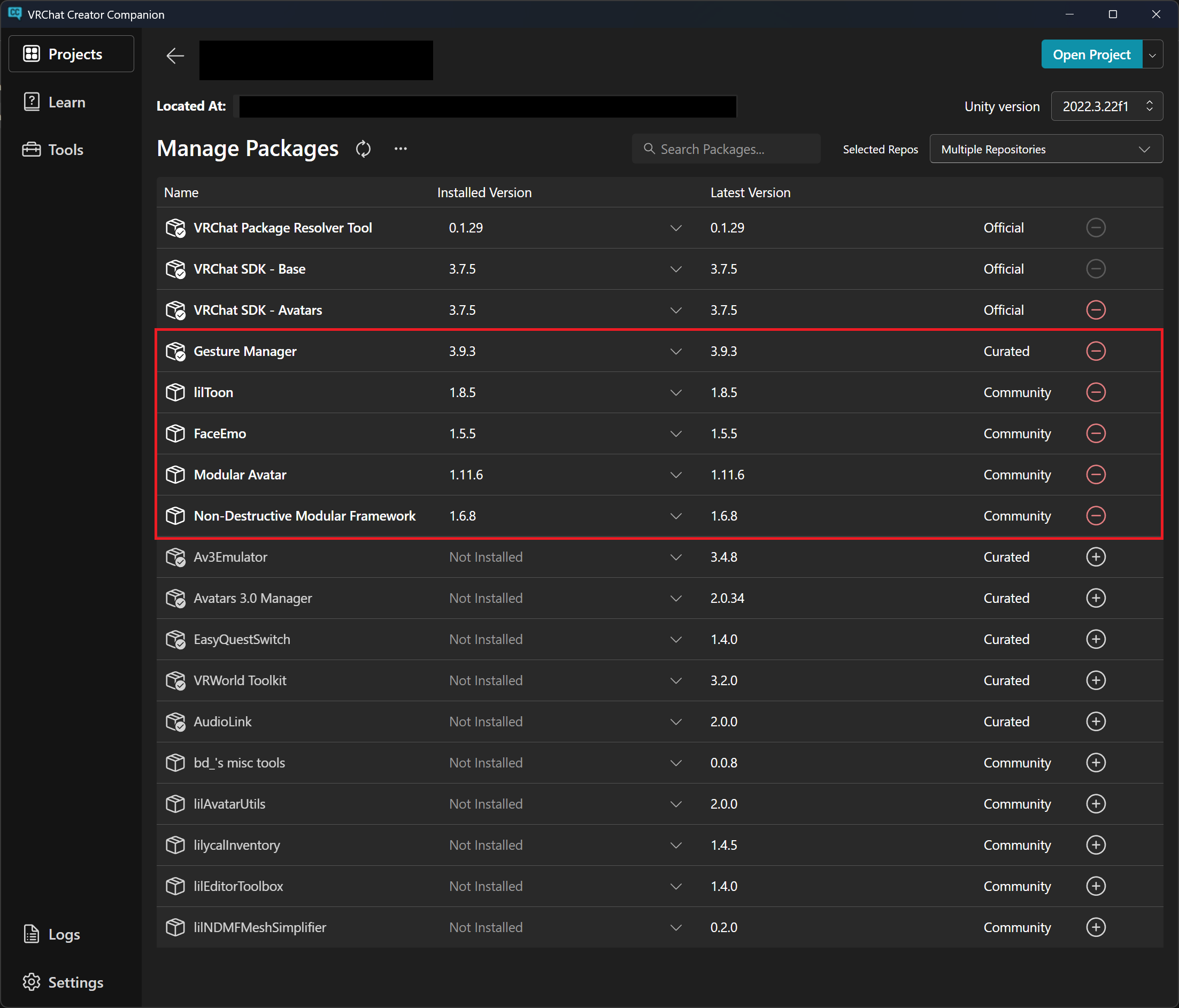Add the bd_'s misc tools package
1179x1008 pixels.
1096,762
